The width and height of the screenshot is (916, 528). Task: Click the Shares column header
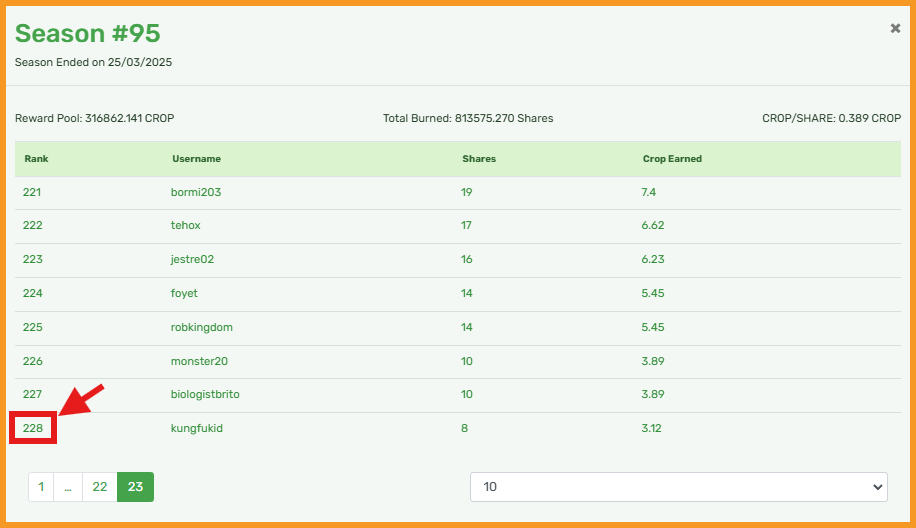tap(479, 159)
